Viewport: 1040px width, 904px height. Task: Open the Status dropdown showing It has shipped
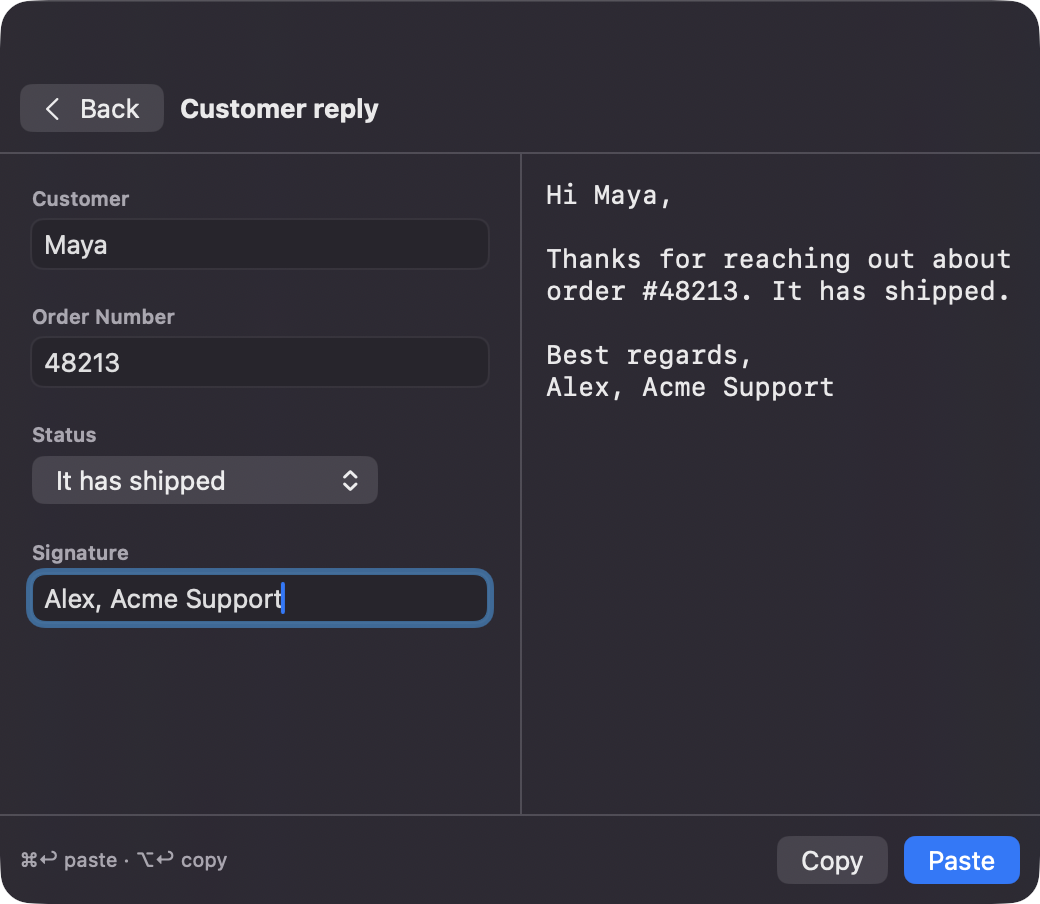(x=205, y=480)
